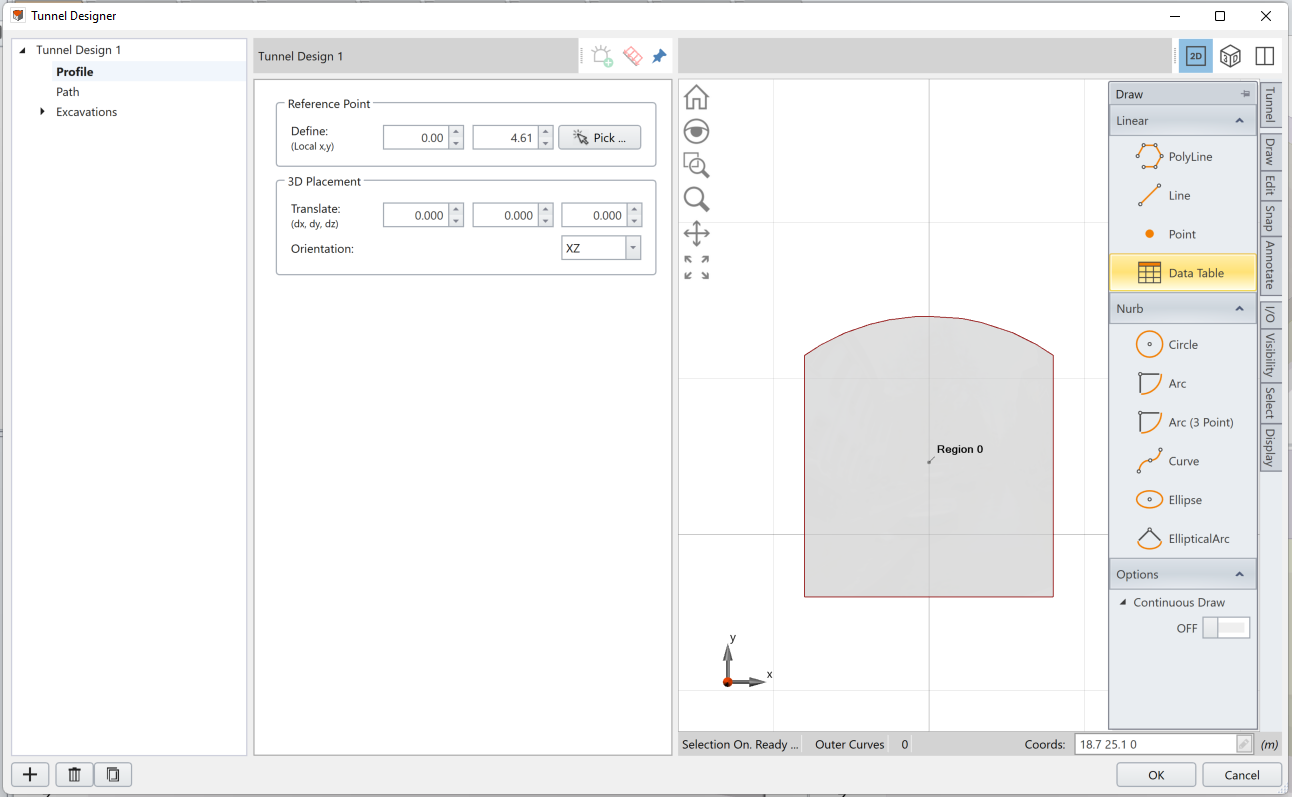The width and height of the screenshot is (1292, 797).
Task: Collapse the Continuous Draw option group
Action: 1122,603
